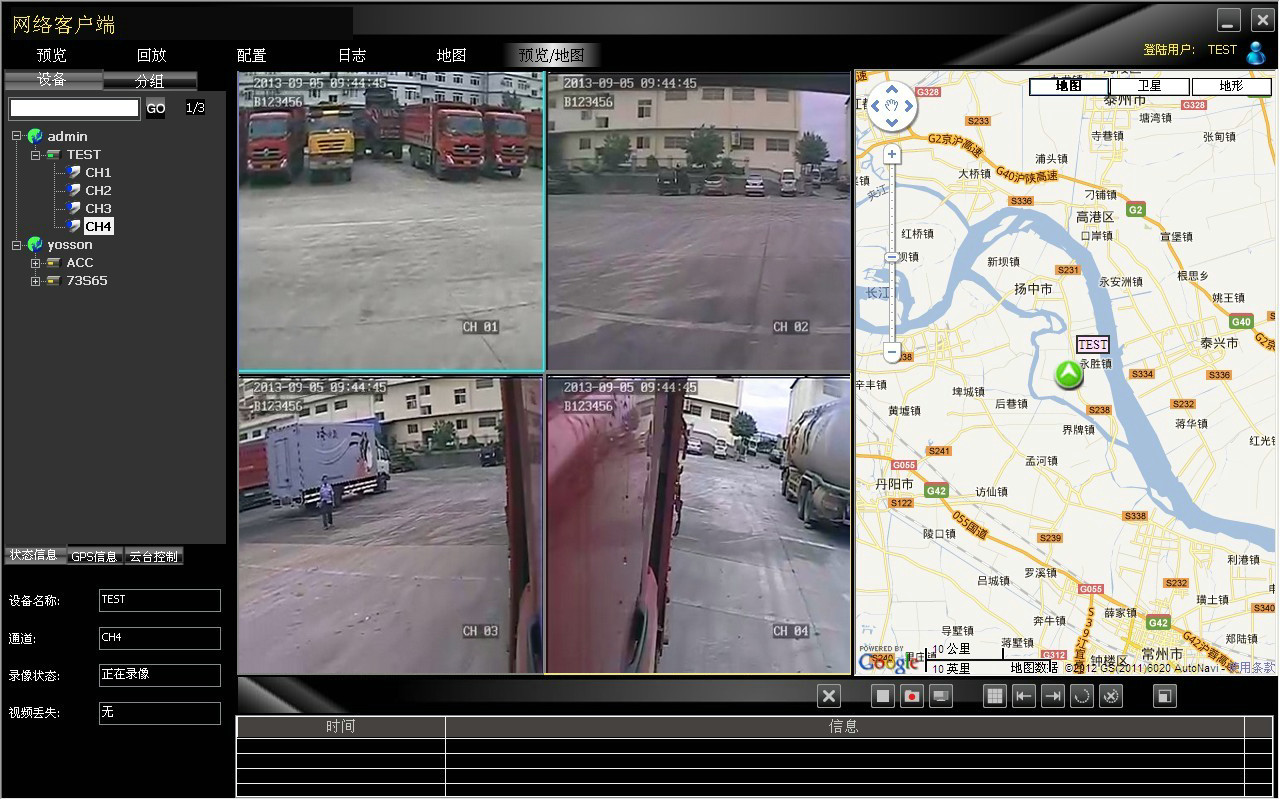The height and width of the screenshot is (800, 1280).
Task: Switch map to 卫星 satellite view
Action: [x=1149, y=86]
